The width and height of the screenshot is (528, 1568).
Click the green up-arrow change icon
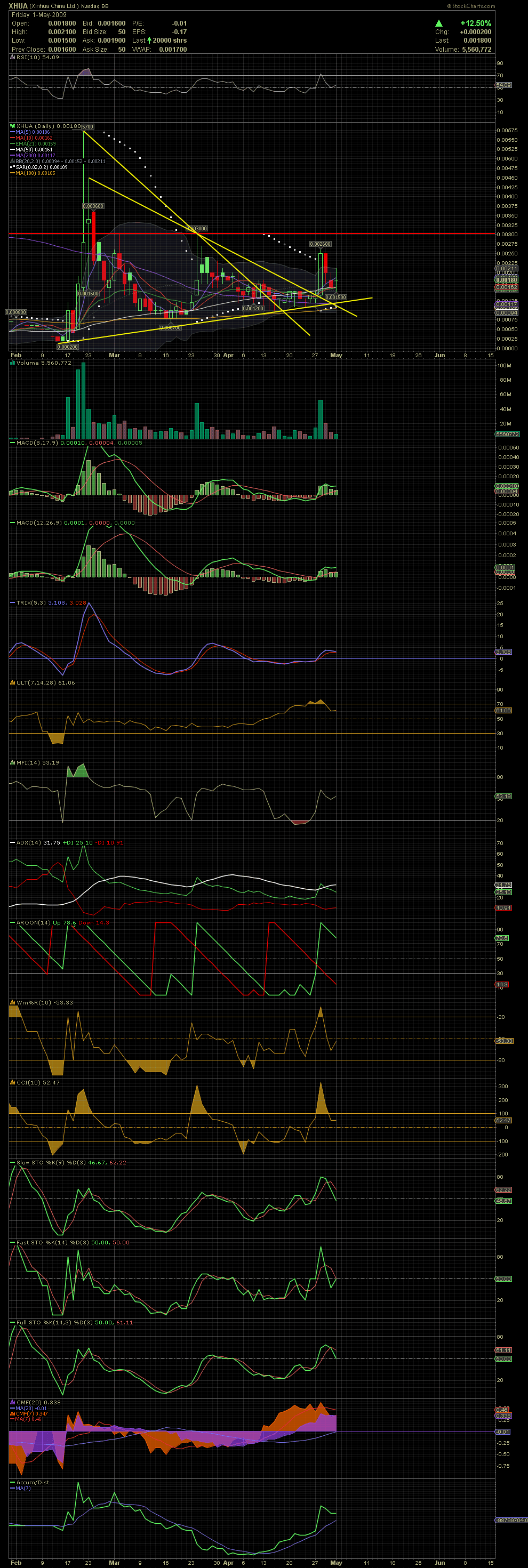pyautogui.click(x=439, y=23)
